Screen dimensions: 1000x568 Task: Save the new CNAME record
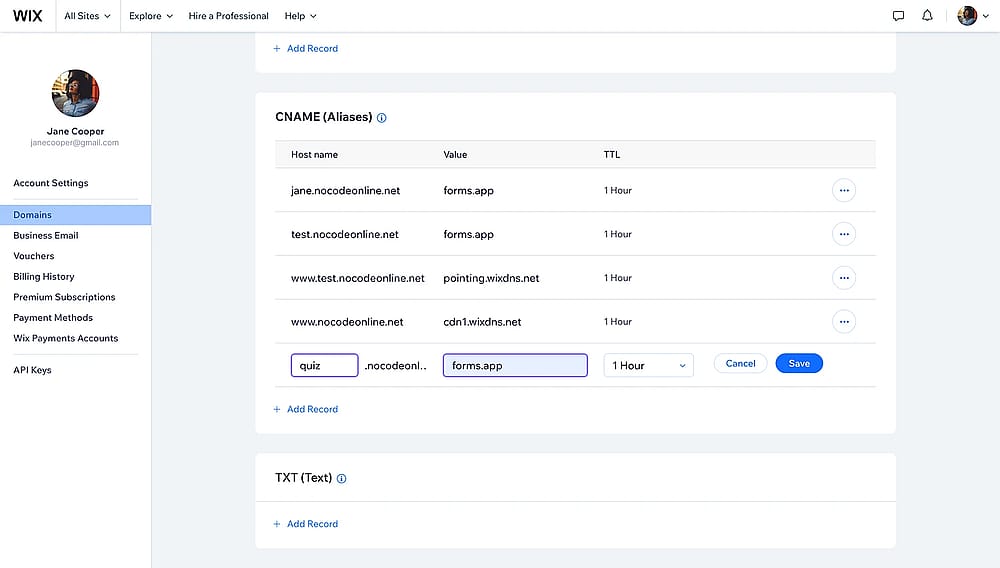[x=799, y=363]
